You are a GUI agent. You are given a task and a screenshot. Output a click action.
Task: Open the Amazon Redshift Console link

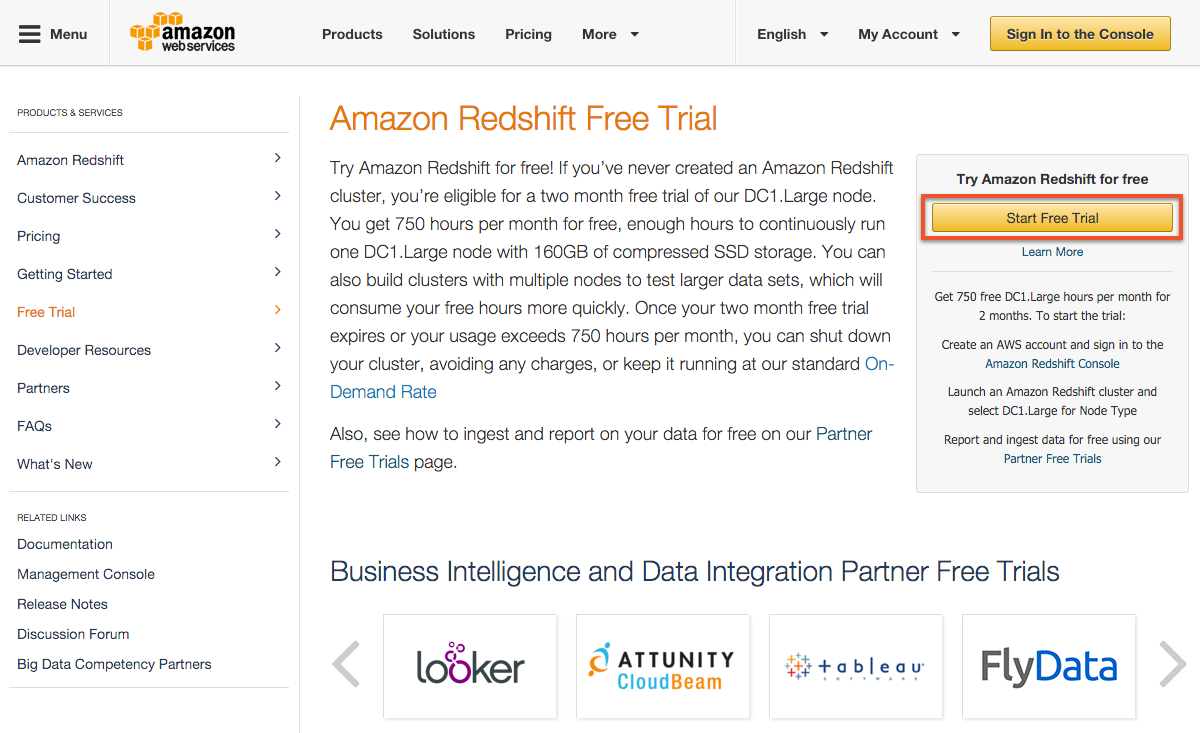pyautogui.click(x=1052, y=364)
